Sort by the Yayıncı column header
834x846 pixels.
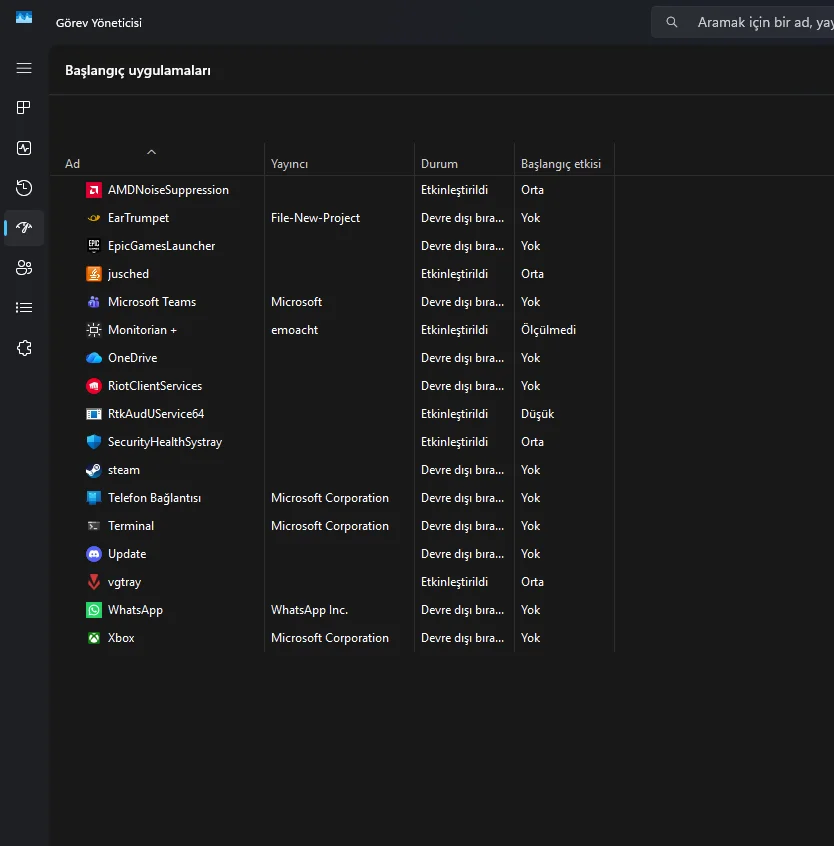(x=290, y=164)
